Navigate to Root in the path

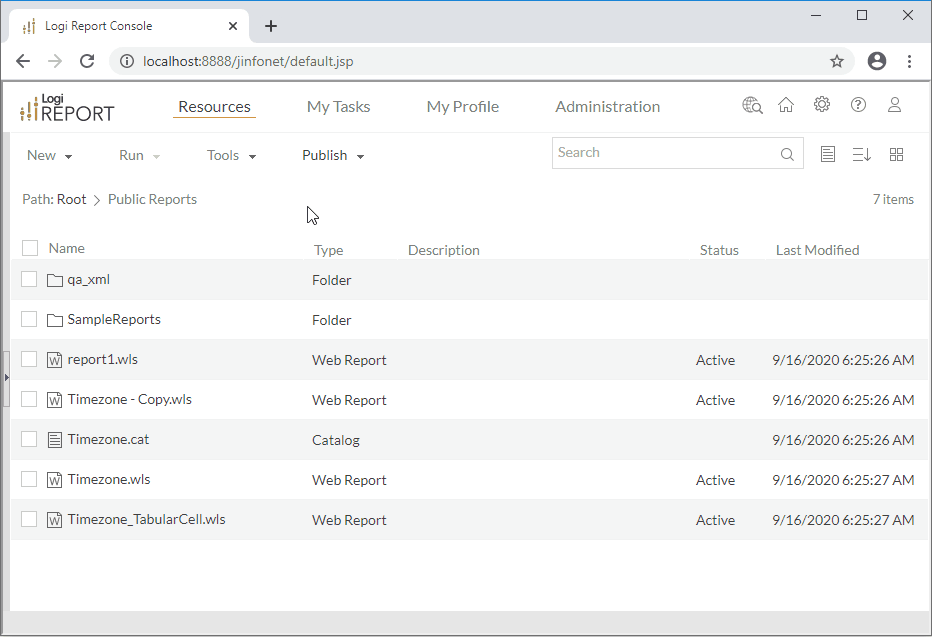pyautogui.click(x=71, y=200)
